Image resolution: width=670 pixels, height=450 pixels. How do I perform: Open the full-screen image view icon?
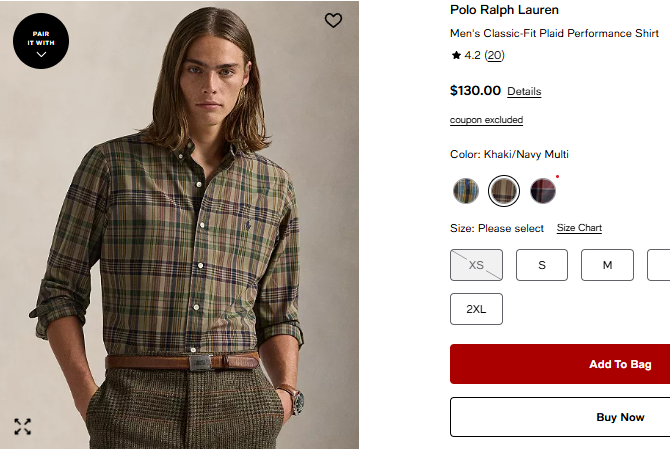click(x=23, y=427)
